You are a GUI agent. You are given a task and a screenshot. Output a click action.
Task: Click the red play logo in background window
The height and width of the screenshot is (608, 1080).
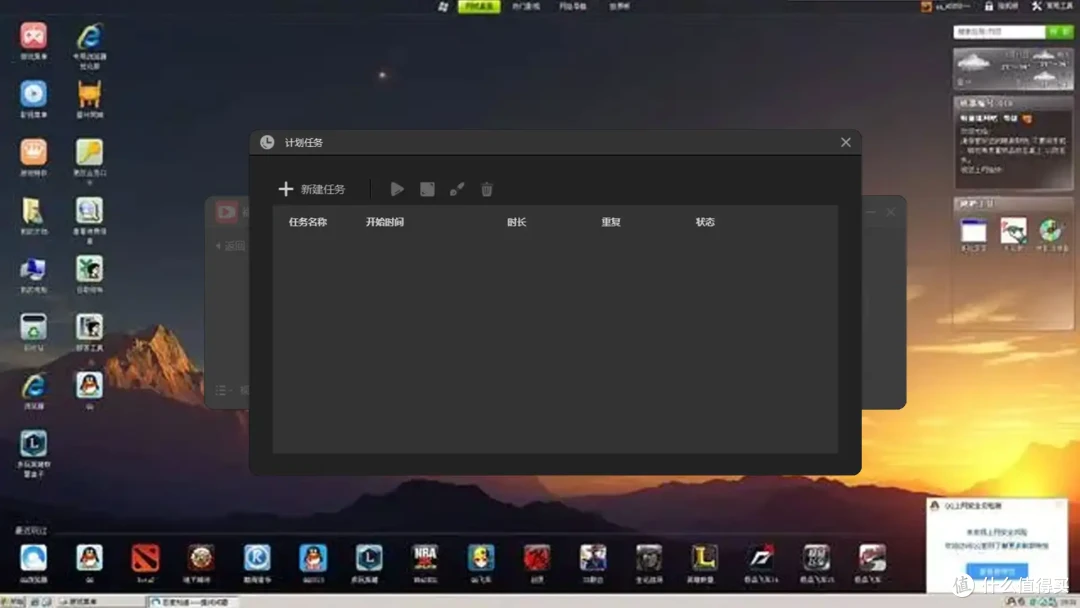coord(227,212)
